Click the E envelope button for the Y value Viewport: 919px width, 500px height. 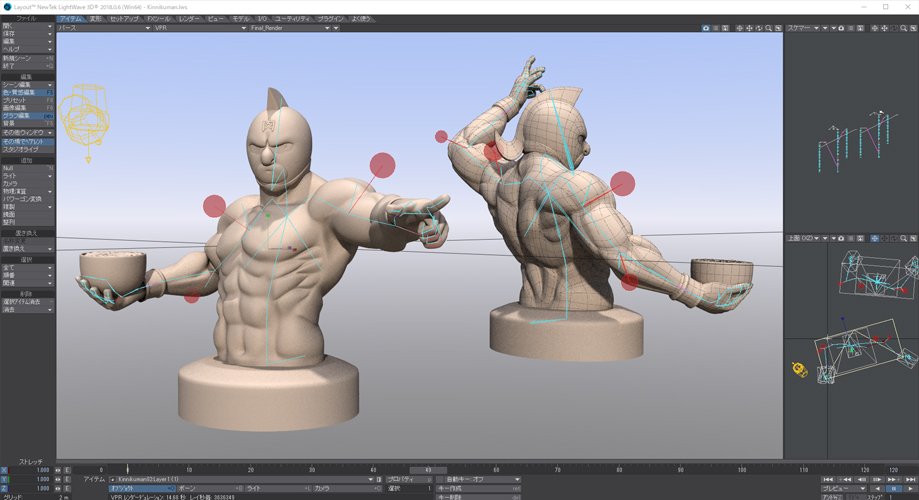67,479
